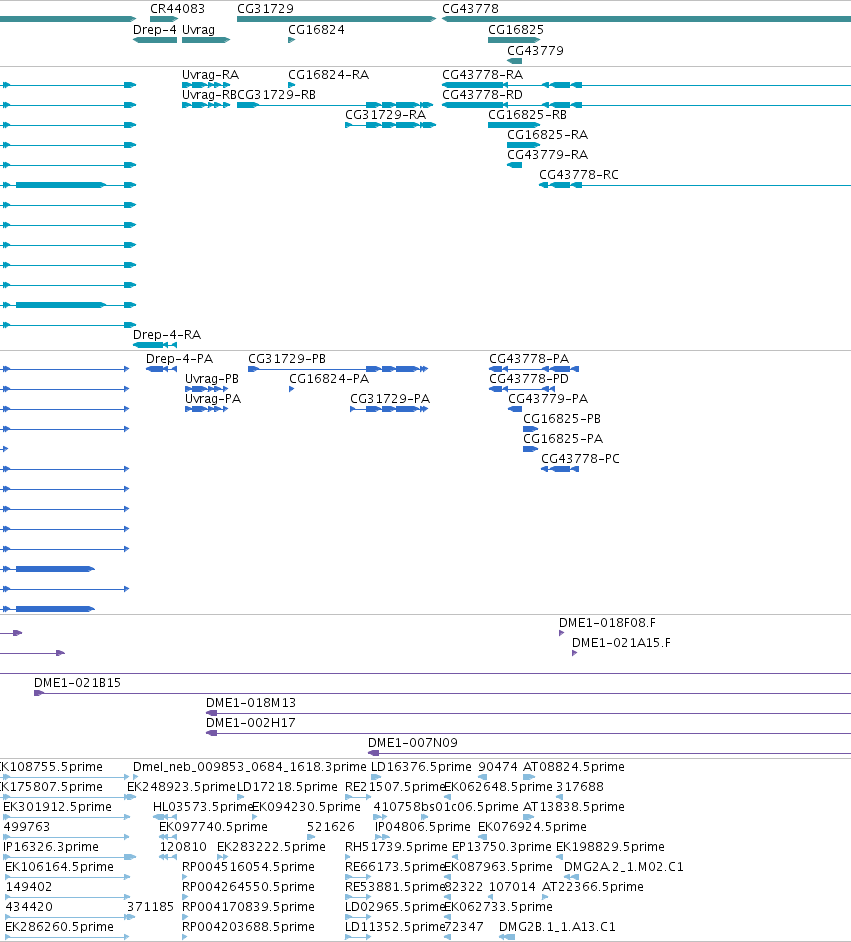This screenshot has height=942, width=851.
Task: Click the EK076924.5prime EST label
Action: click(532, 827)
